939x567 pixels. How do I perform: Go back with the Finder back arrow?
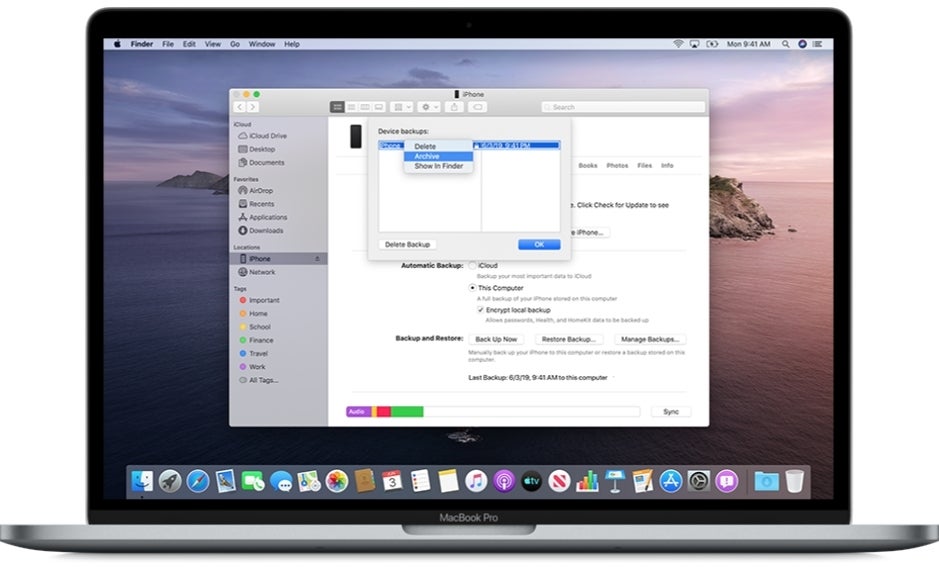click(240, 107)
